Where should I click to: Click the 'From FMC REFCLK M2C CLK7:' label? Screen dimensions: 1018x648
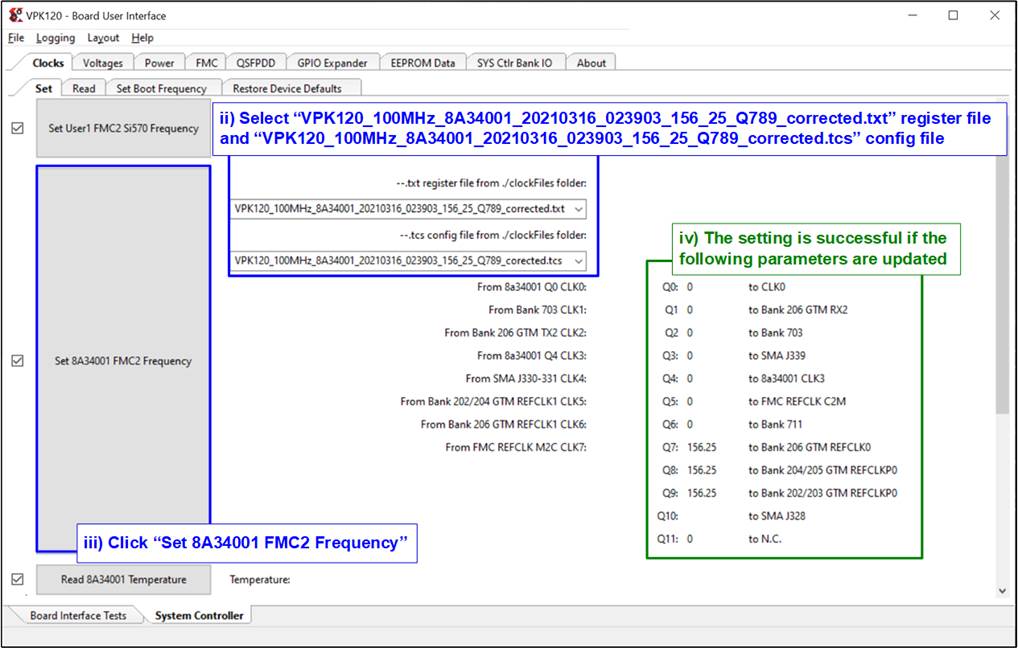(x=516, y=447)
